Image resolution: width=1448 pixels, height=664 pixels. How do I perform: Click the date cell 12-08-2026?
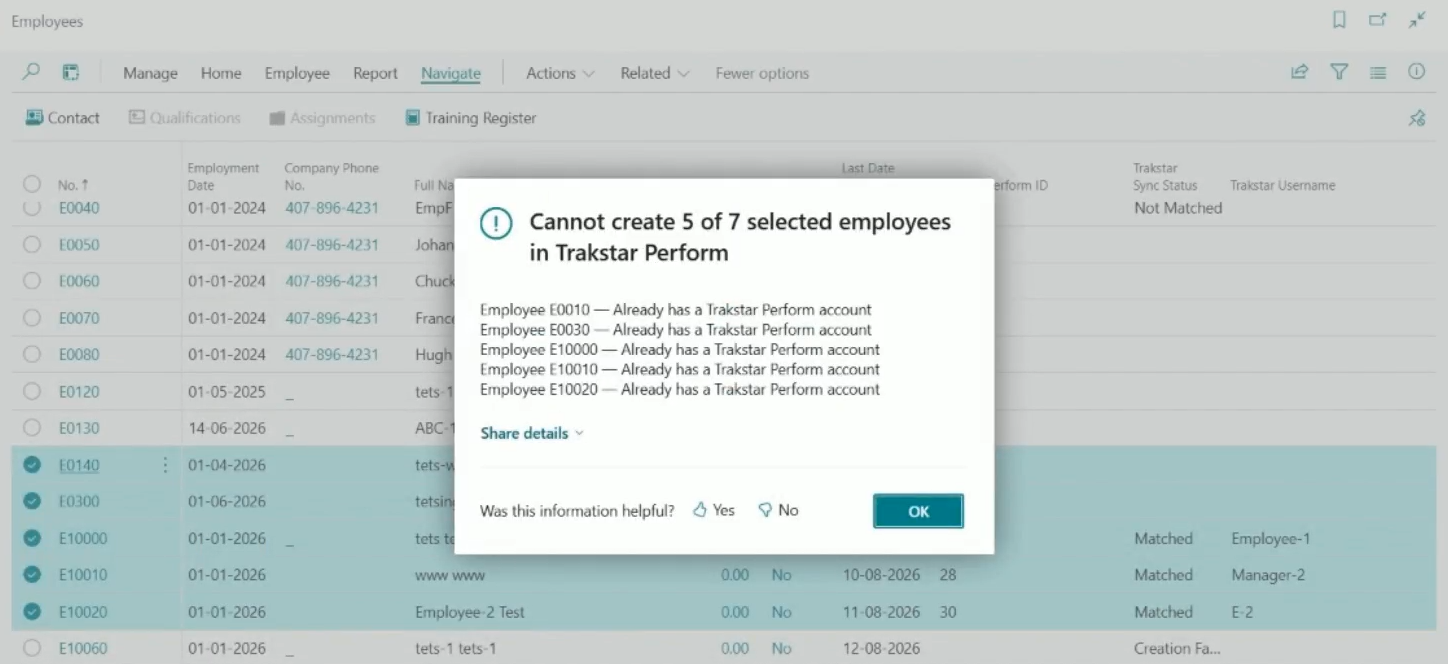click(x=881, y=648)
